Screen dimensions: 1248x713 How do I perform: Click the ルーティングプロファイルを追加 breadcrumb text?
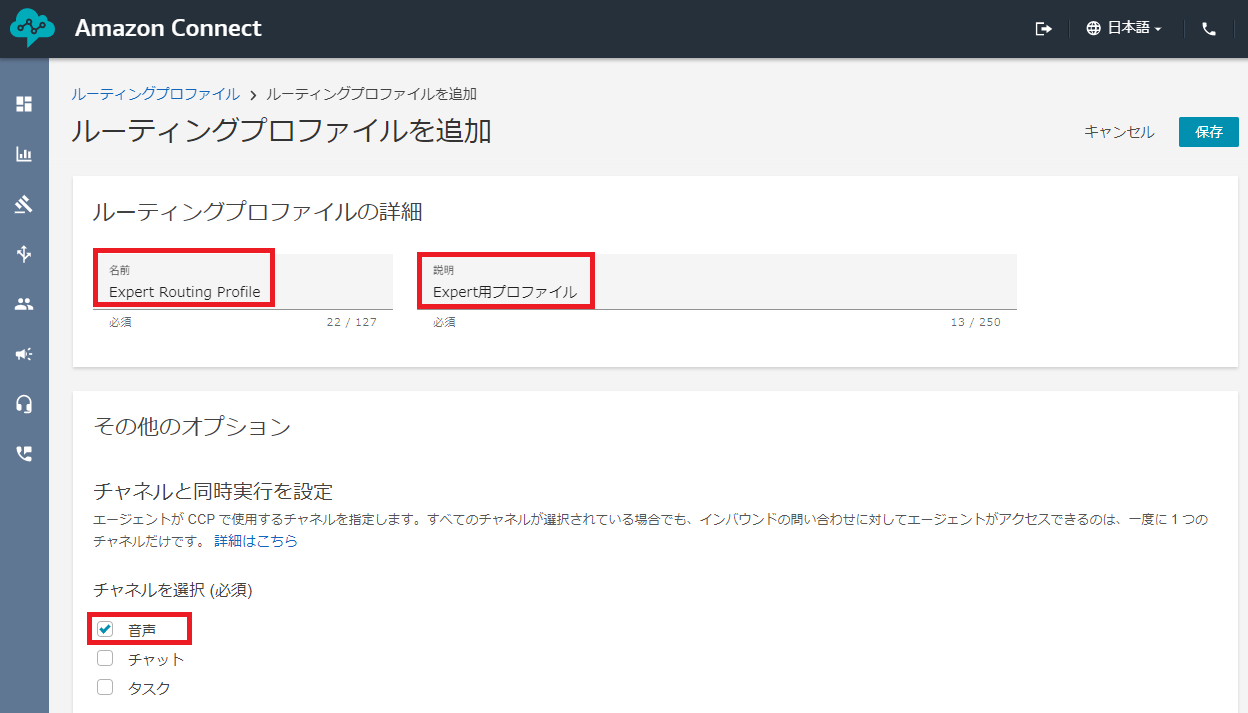pos(372,94)
